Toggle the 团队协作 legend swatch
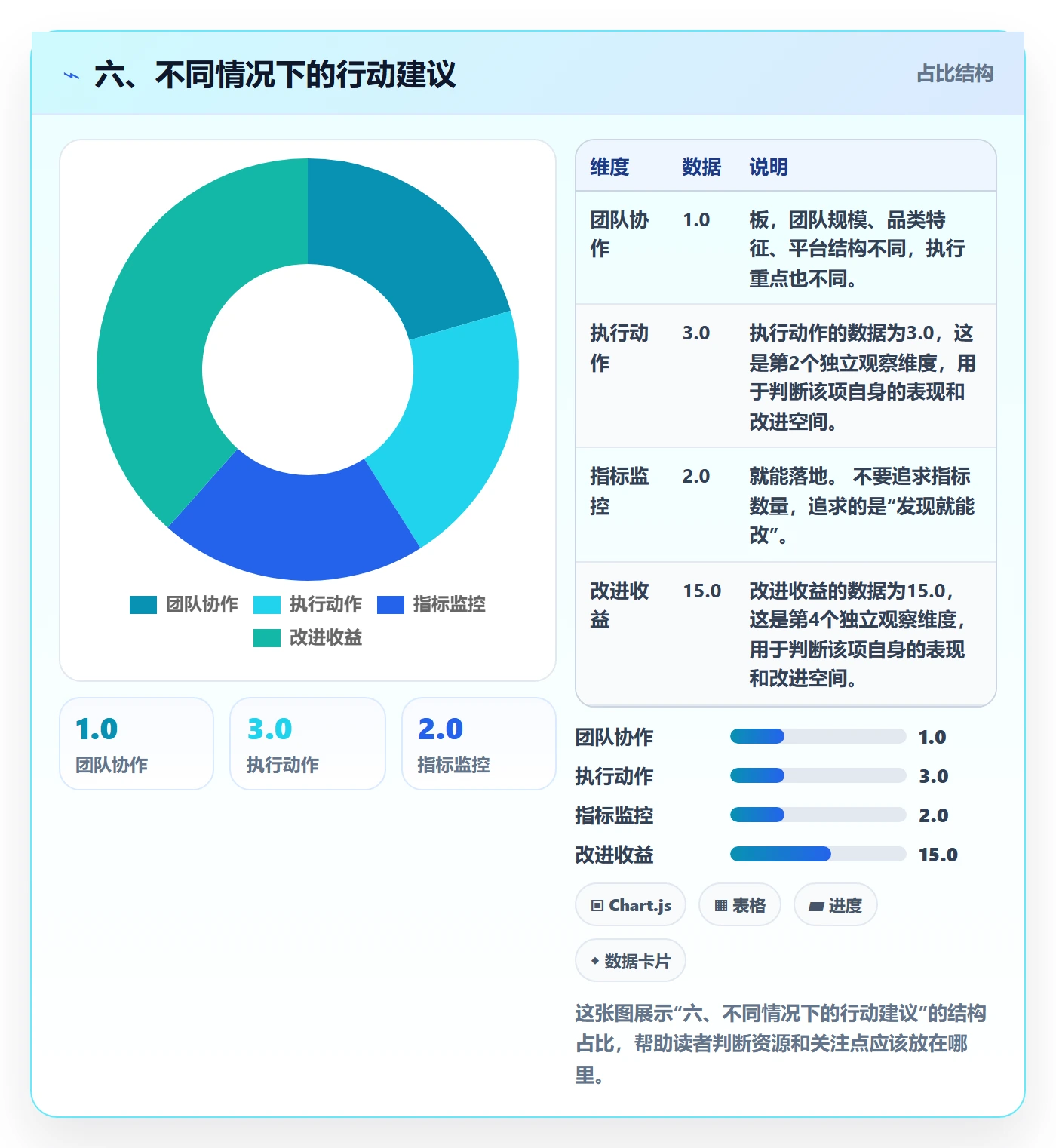 pyautogui.click(x=143, y=605)
